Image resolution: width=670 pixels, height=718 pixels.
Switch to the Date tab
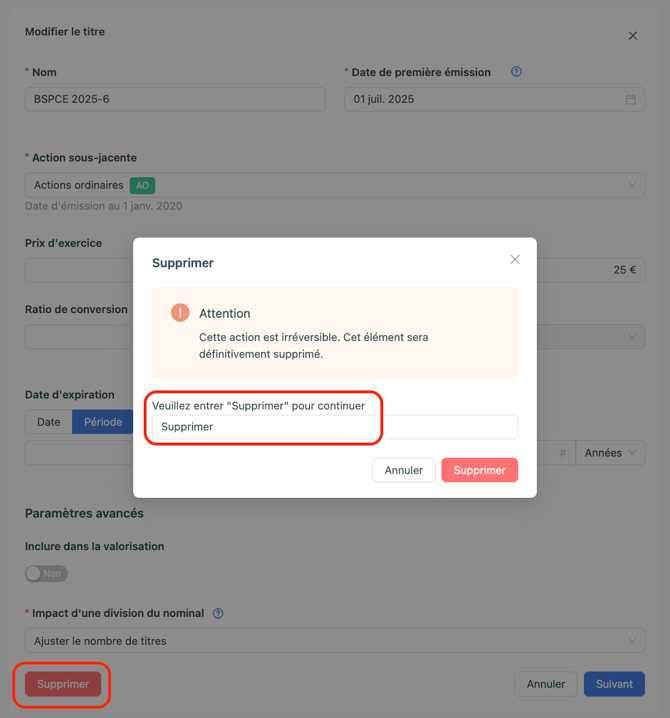coord(49,422)
